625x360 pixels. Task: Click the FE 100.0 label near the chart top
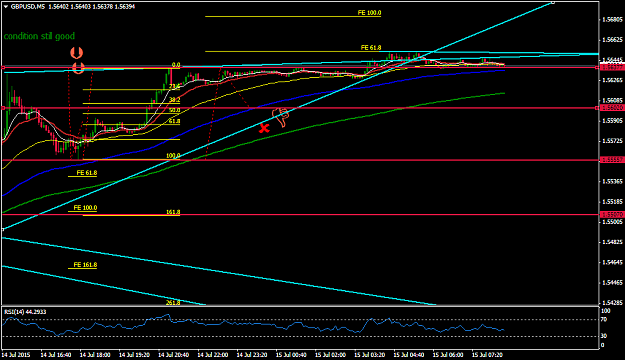[369, 13]
